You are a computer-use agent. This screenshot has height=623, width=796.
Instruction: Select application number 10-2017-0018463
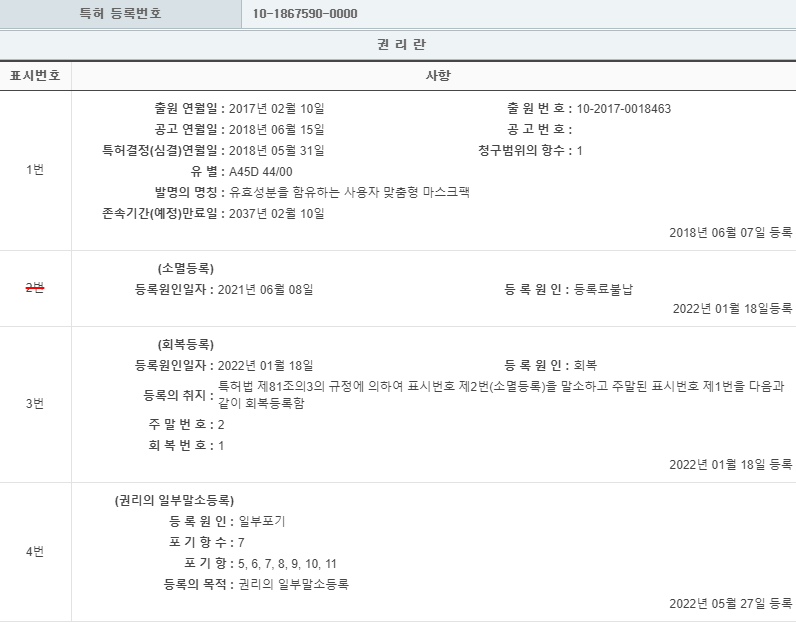[x=623, y=108]
